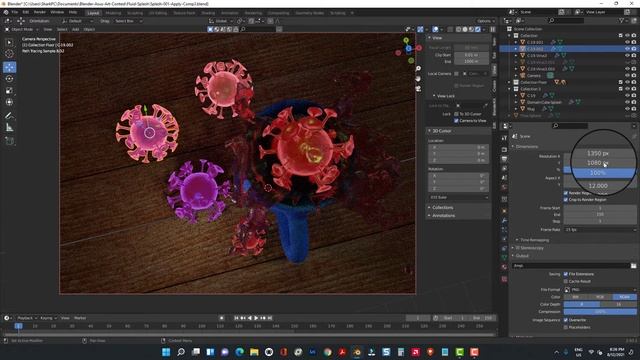640x360 pixels.
Task: Open the Output properties tab
Action: click(x=504, y=159)
